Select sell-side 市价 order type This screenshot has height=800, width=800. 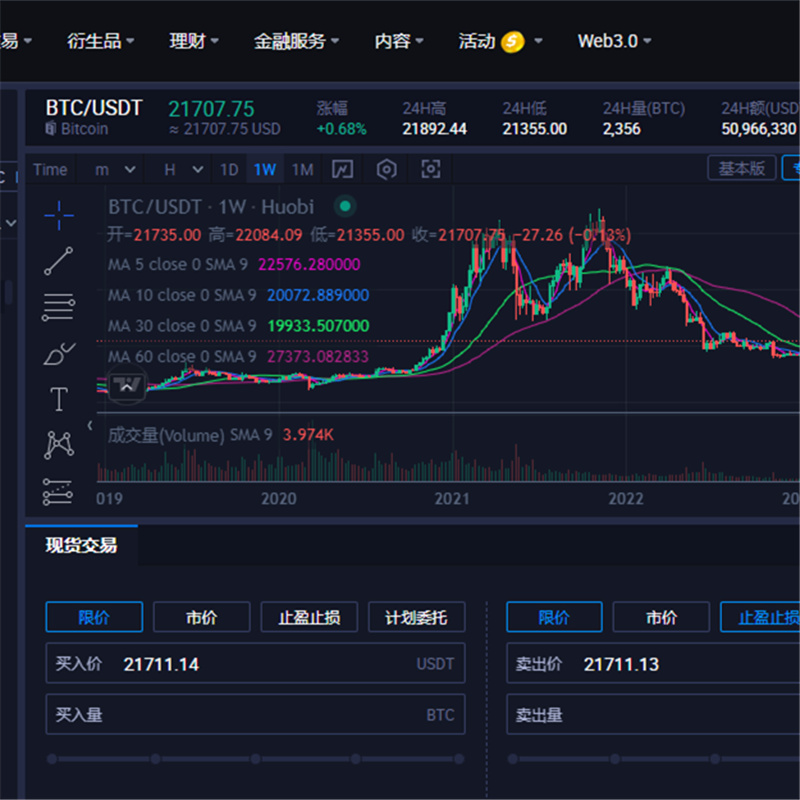pyautogui.click(x=661, y=617)
